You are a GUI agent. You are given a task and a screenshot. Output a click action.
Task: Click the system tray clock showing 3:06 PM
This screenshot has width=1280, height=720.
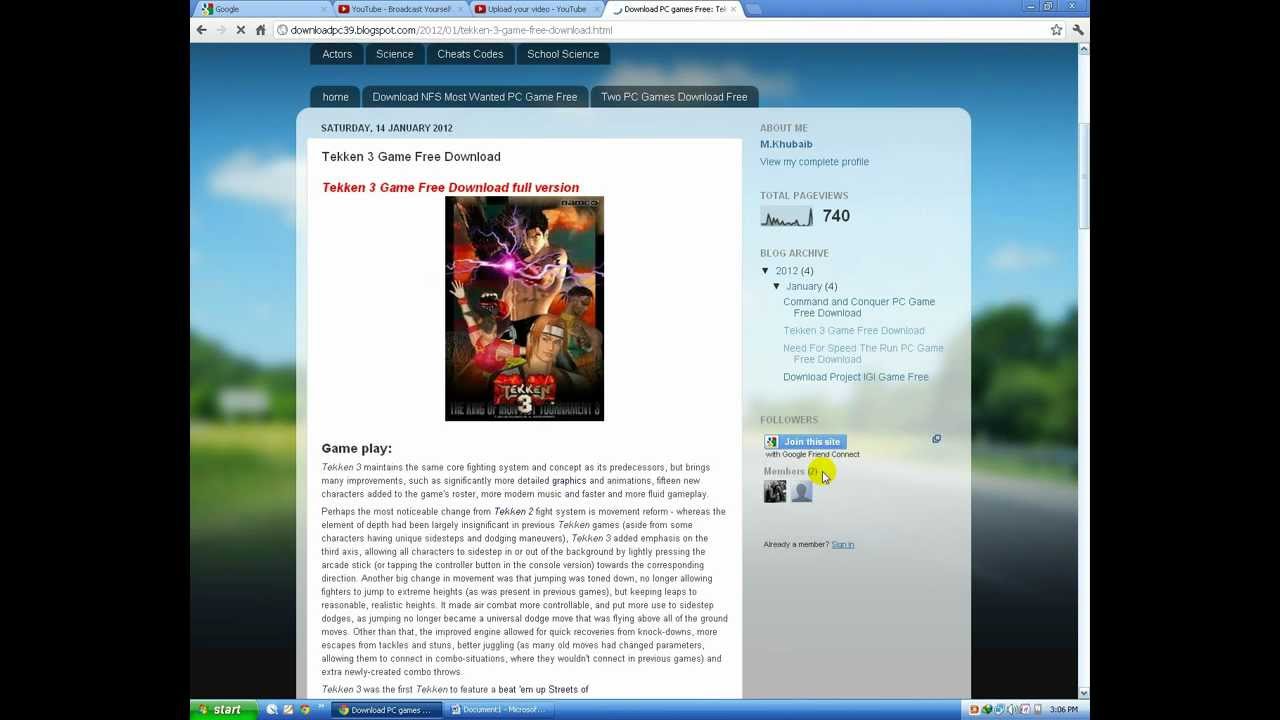[x=1064, y=710]
